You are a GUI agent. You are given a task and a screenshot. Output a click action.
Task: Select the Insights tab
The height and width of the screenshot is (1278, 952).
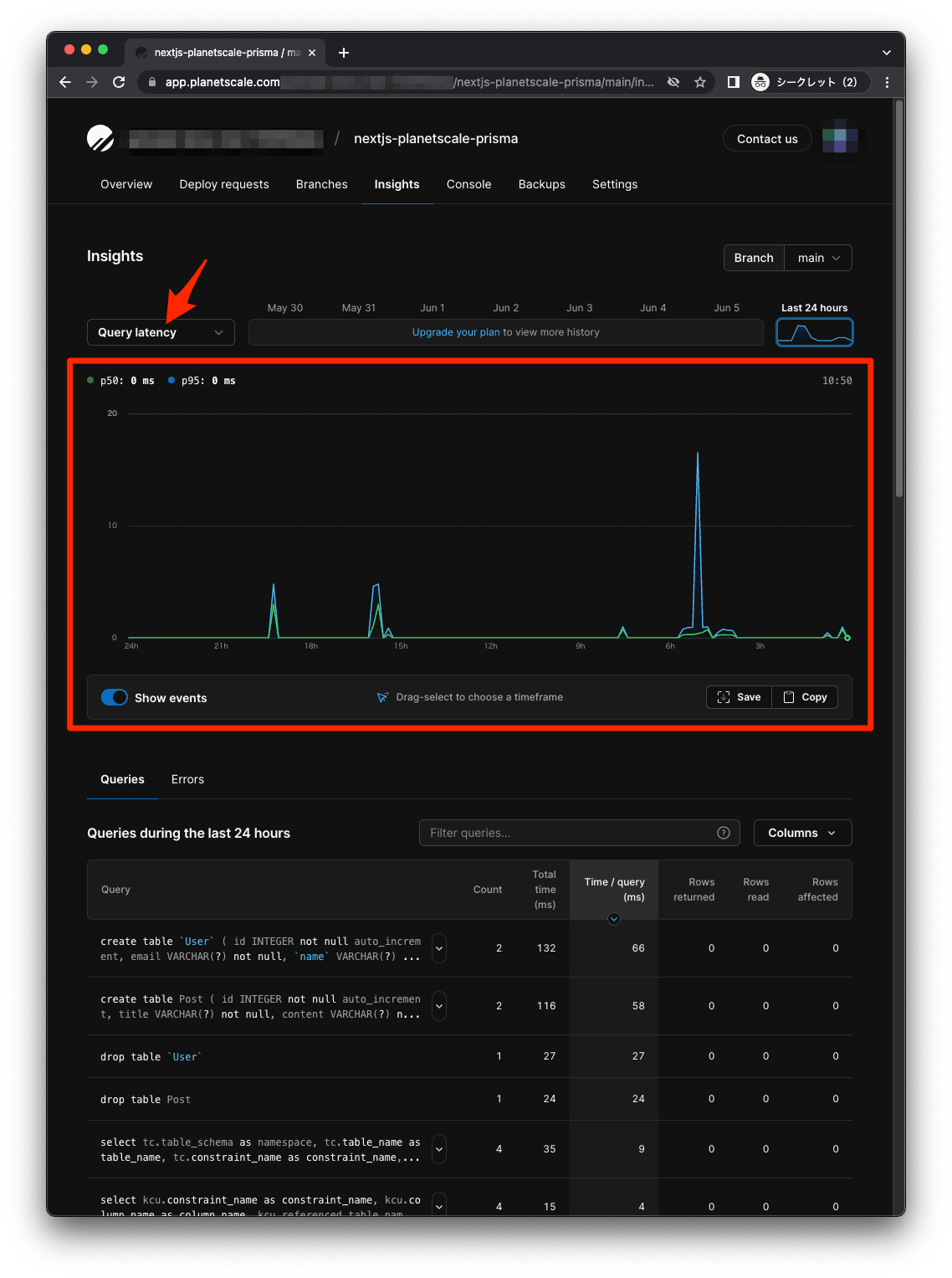tap(397, 184)
